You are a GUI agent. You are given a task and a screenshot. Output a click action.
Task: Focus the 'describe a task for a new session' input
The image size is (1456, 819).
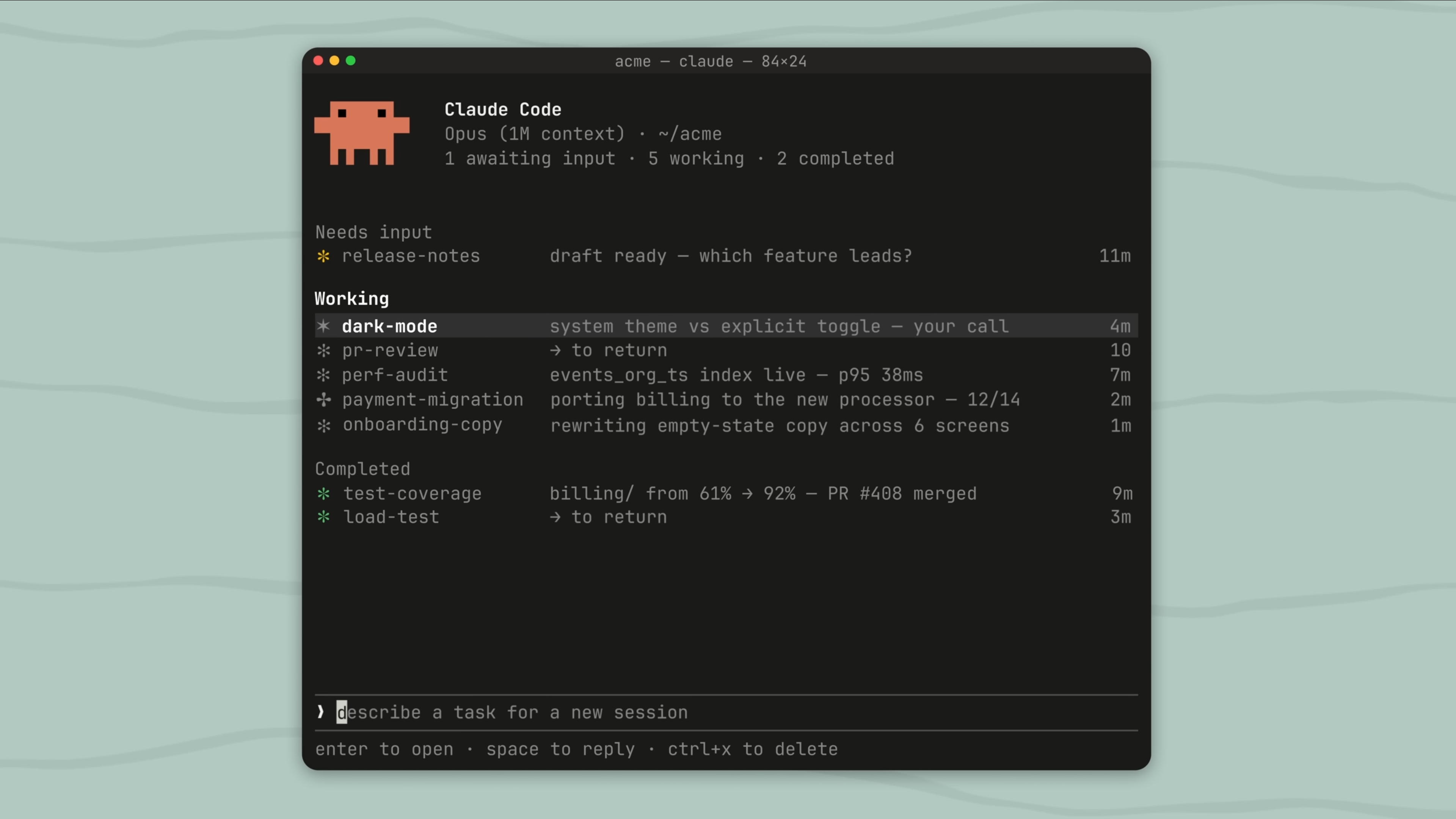(x=726, y=712)
